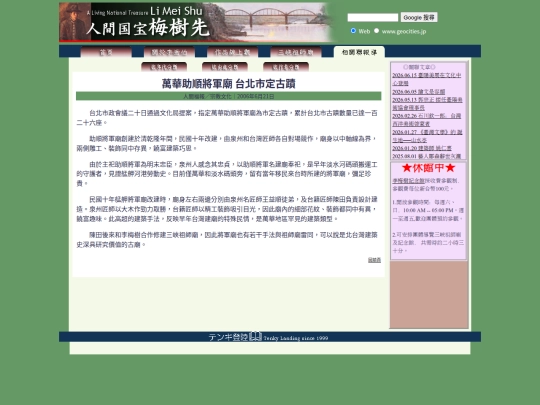Click the テンキ登陸 Tenky Landing footer logo
540x405 pixels.
268,337
